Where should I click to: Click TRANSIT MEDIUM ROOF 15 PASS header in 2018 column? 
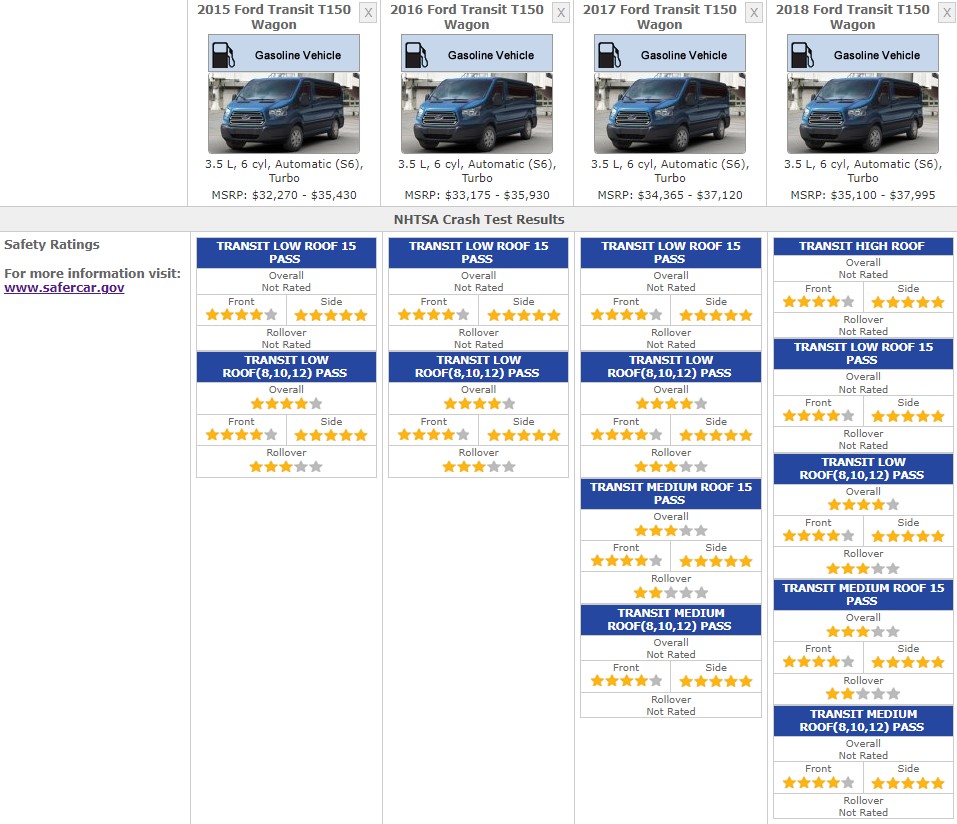(x=862, y=595)
